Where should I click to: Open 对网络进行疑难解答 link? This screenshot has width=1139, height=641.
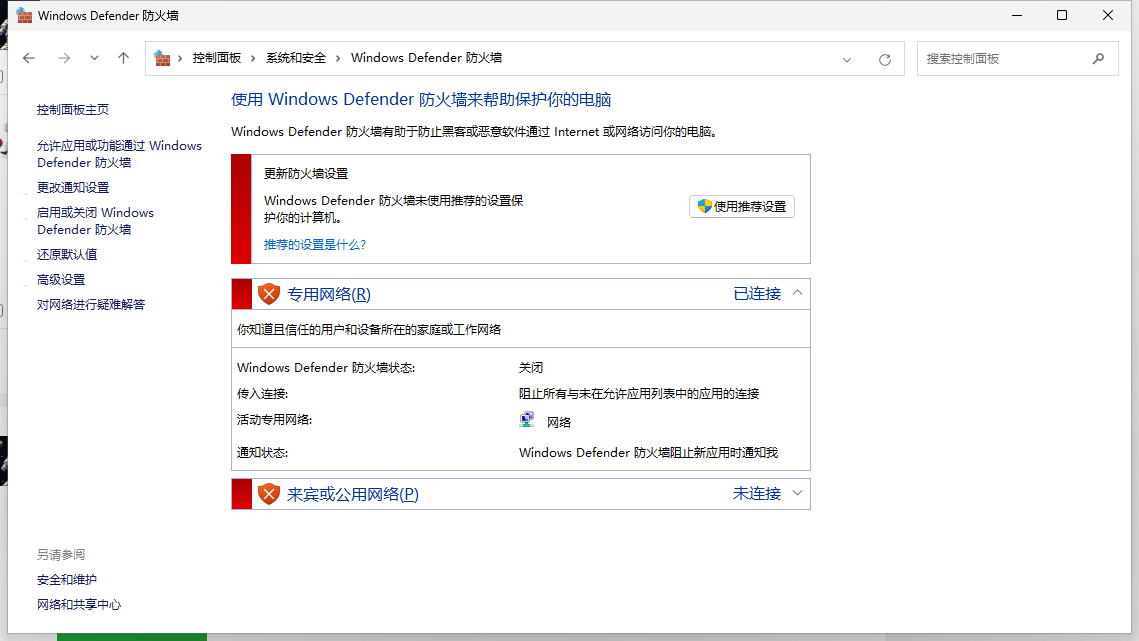tap(91, 305)
